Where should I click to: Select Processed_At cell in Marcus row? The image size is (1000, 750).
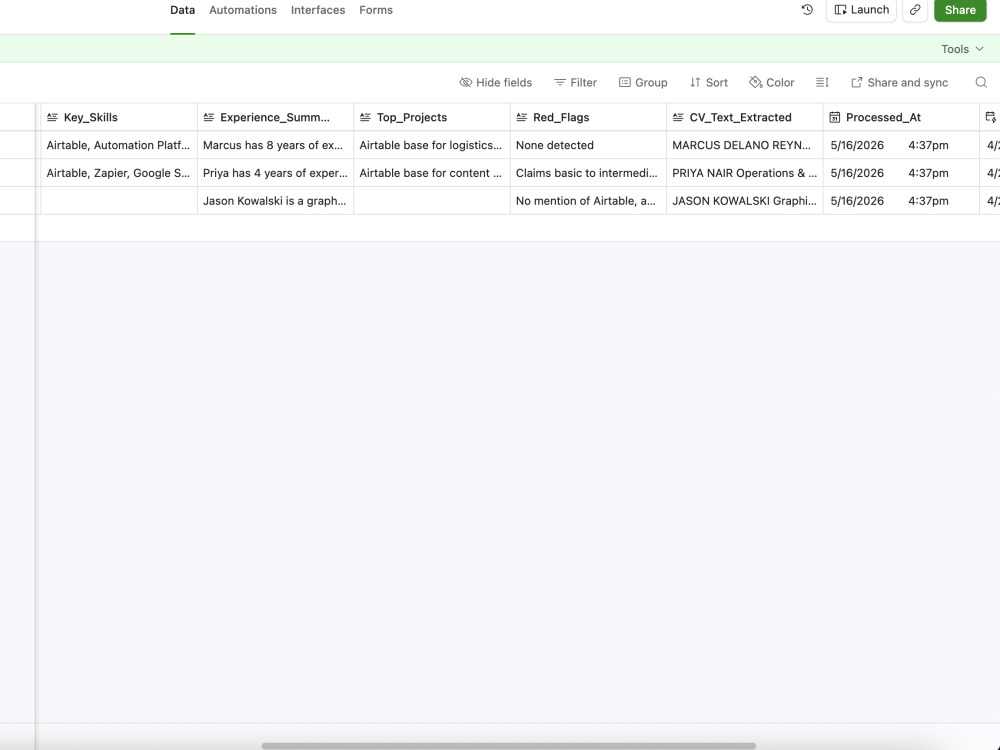[901, 145]
